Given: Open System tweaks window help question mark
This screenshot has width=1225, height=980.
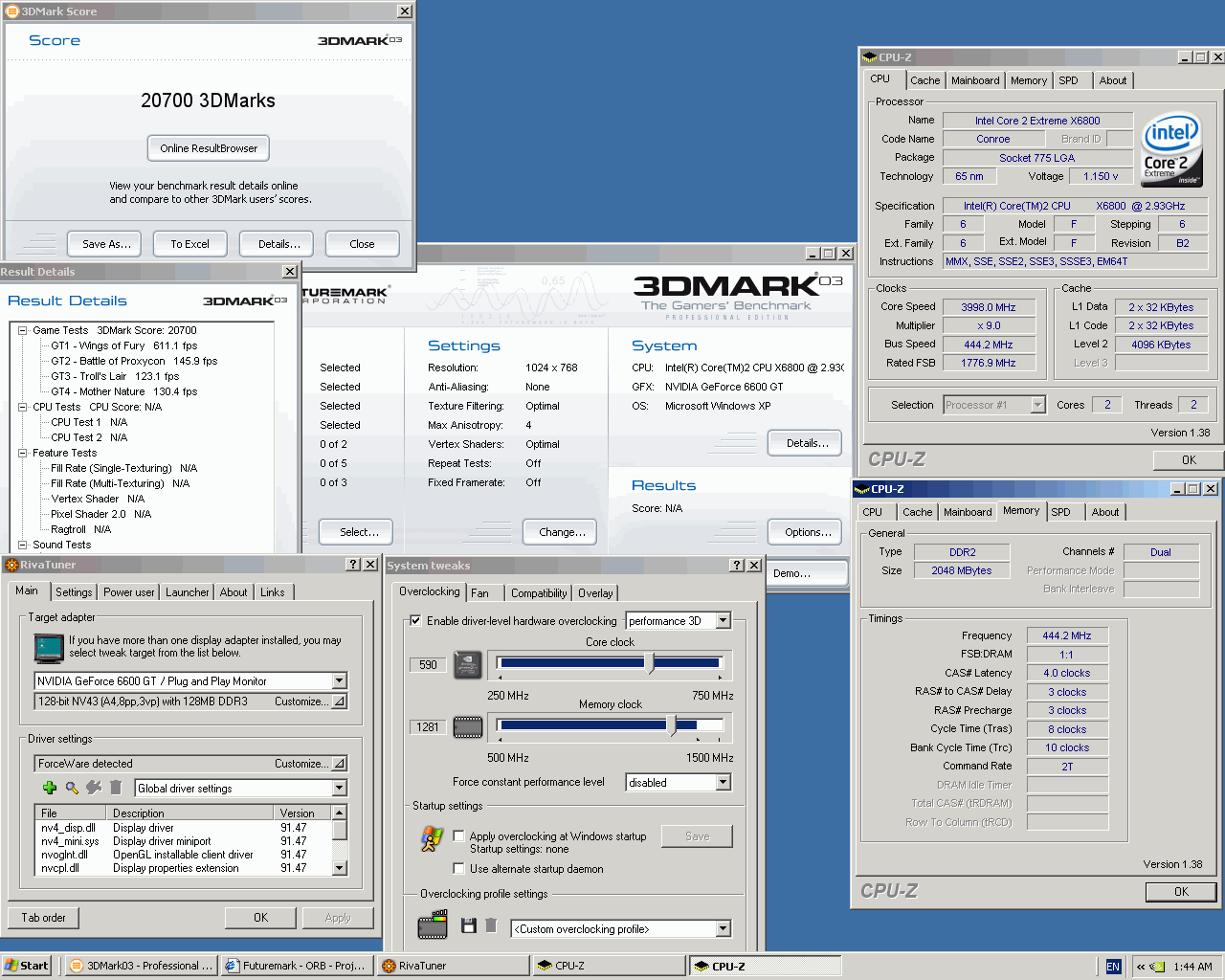Looking at the screenshot, I should 737,566.
